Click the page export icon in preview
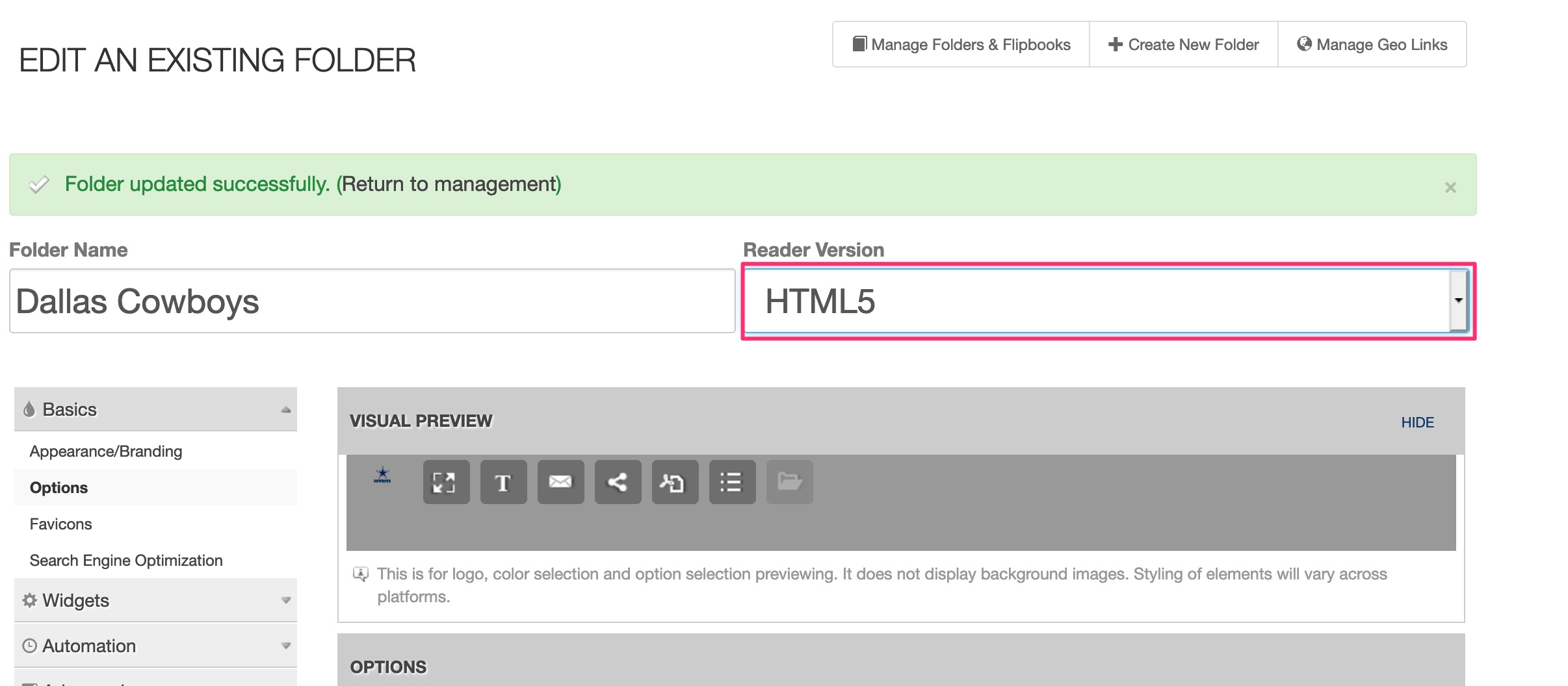 coord(675,482)
